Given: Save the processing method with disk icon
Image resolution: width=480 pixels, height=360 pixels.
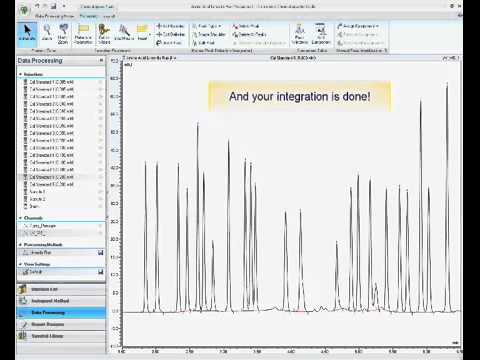Looking at the screenshot, I should (x=100, y=253).
